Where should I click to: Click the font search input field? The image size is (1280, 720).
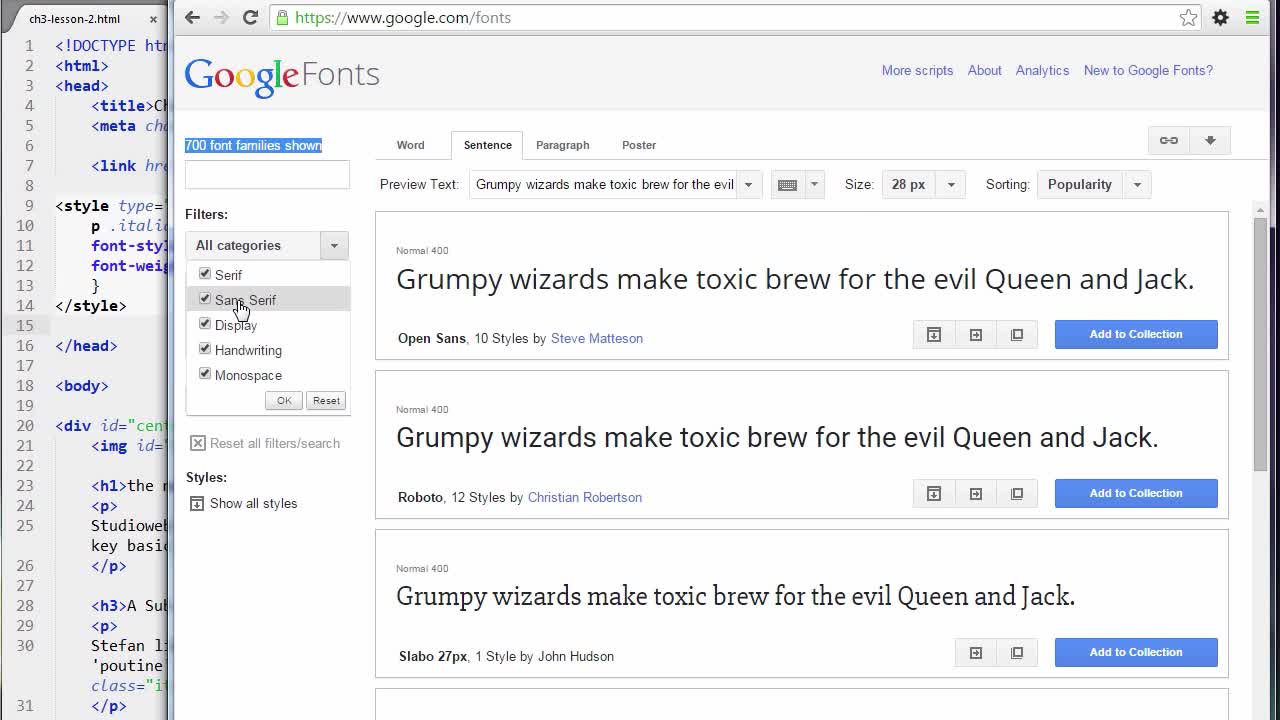(x=267, y=175)
